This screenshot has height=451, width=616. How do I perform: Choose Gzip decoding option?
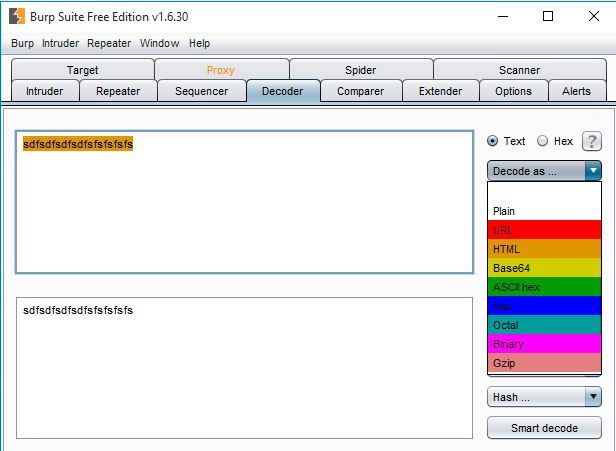[544, 363]
